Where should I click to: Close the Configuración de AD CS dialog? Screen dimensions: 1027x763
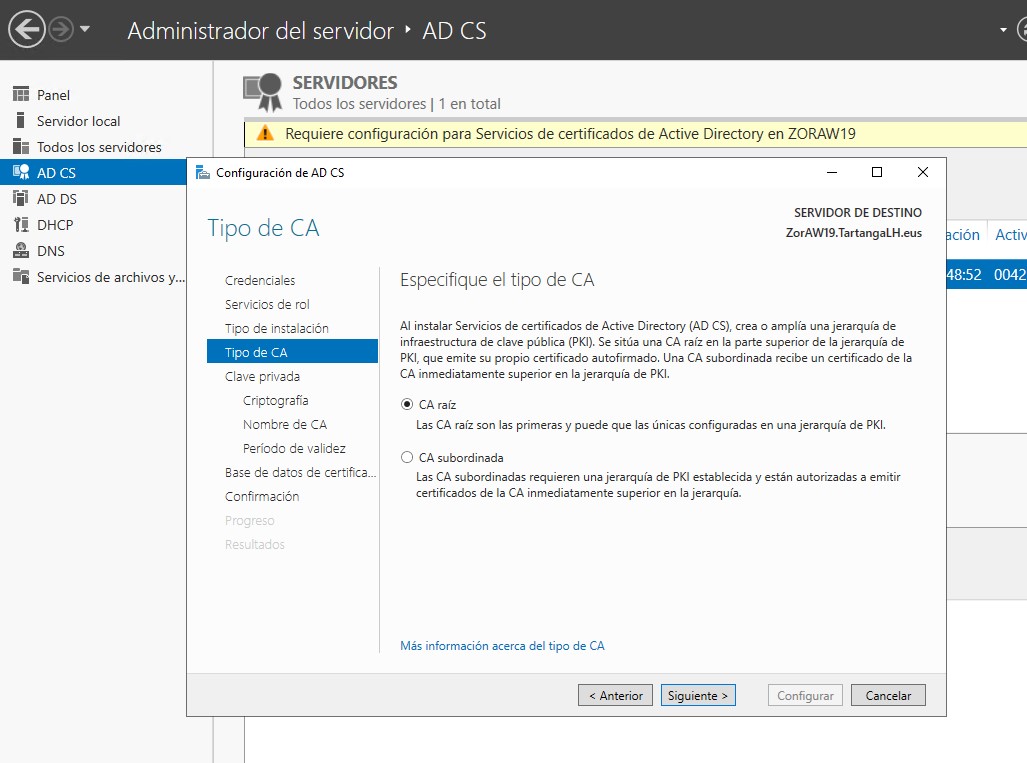pyautogui.click(x=923, y=172)
